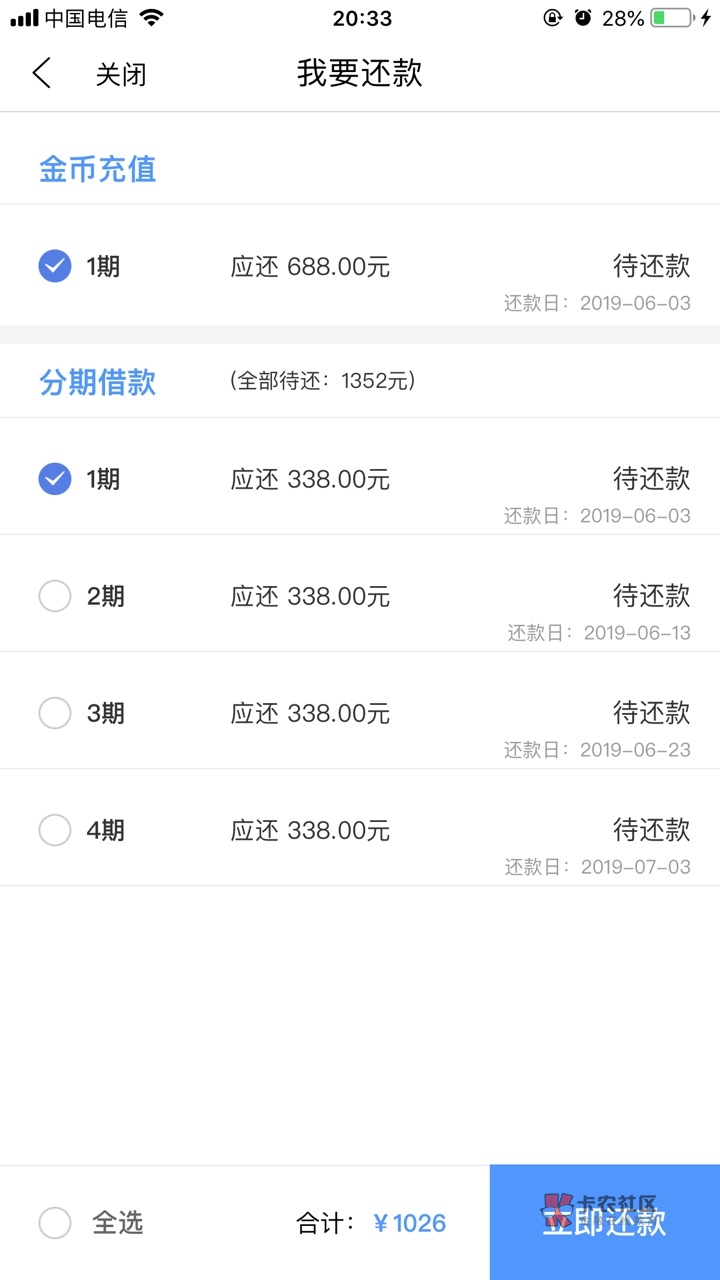Uncheck the 金币充值 1期 checkbox
The image size is (720, 1280).
point(55,266)
